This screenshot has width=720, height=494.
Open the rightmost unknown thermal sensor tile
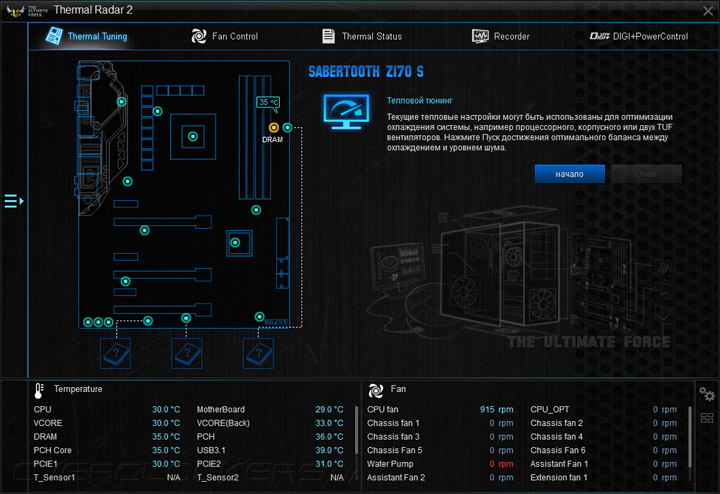258,354
